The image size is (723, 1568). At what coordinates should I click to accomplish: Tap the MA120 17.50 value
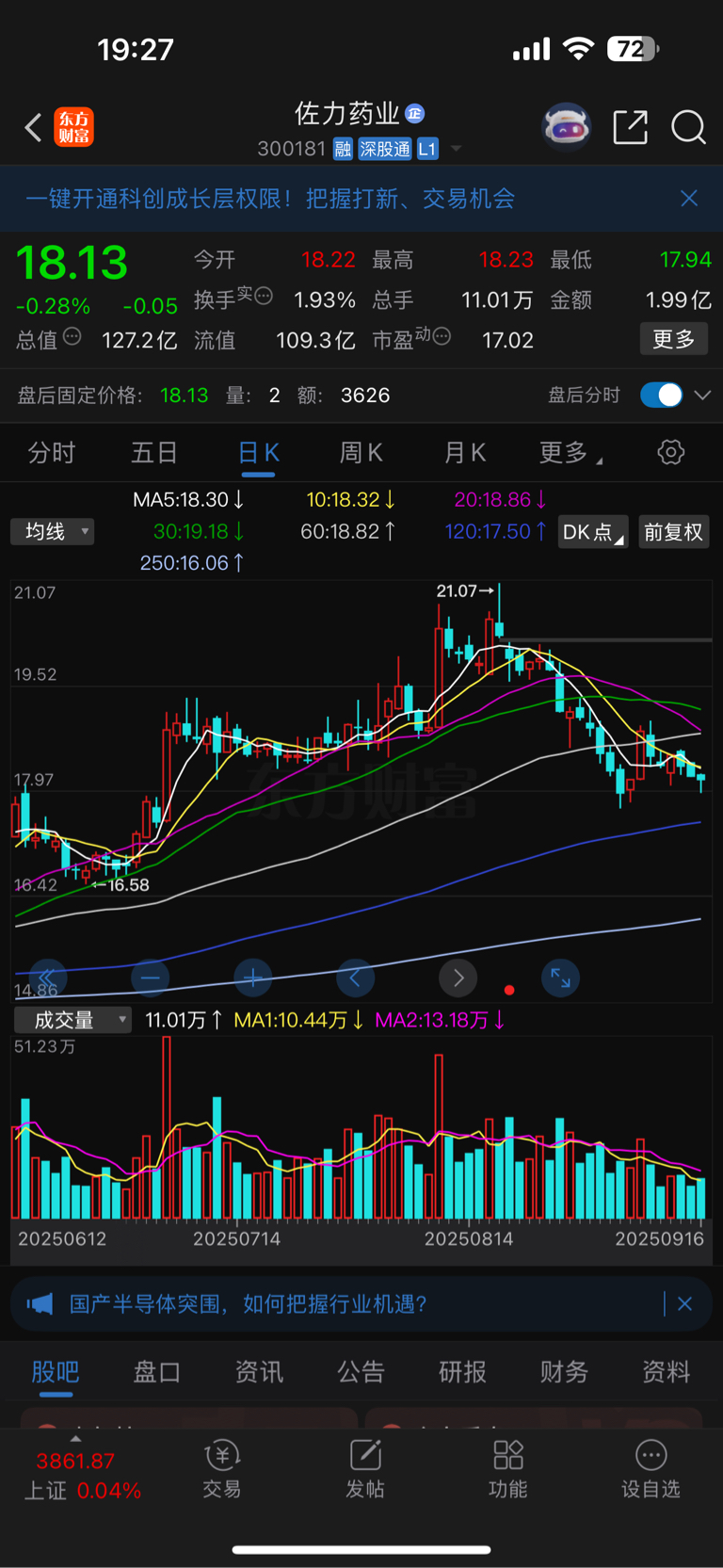[x=495, y=531]
